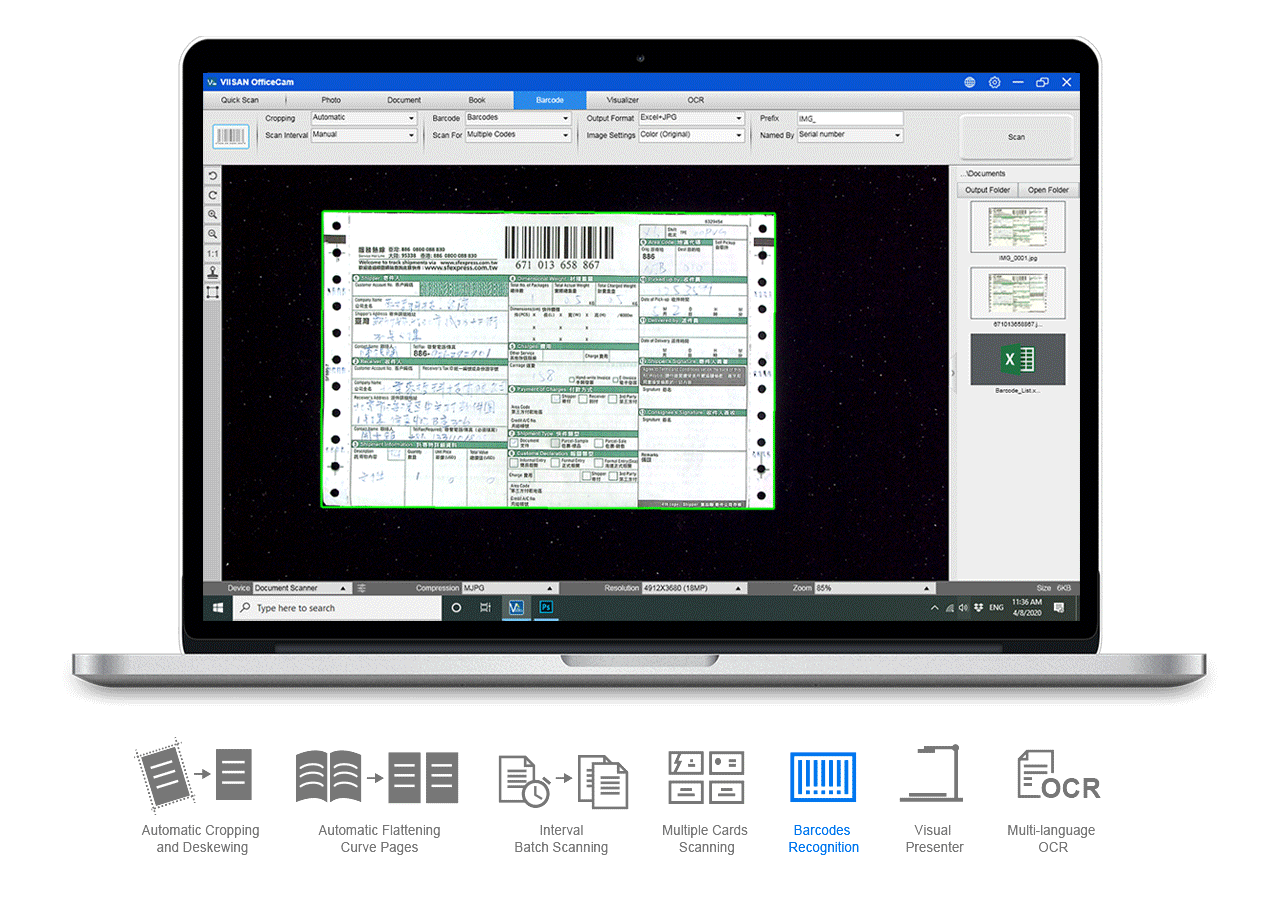Switch to the Book tab
1280x908 pixels.
coord(477,100)
